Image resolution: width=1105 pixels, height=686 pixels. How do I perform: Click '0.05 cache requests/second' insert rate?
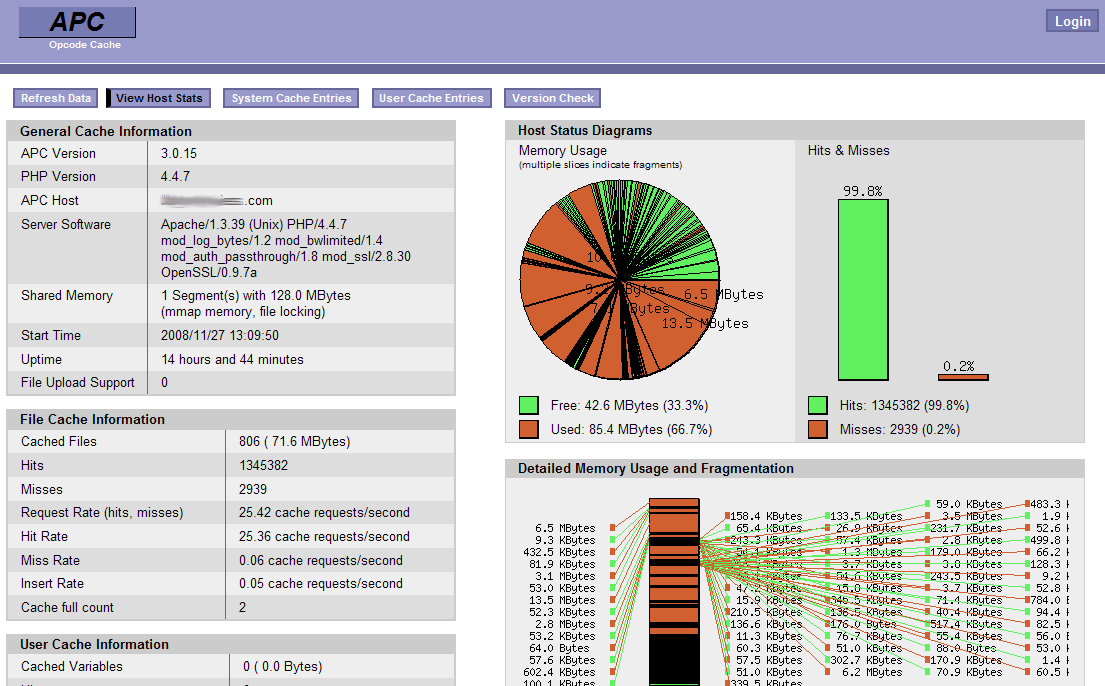click(x=321, y=584)
